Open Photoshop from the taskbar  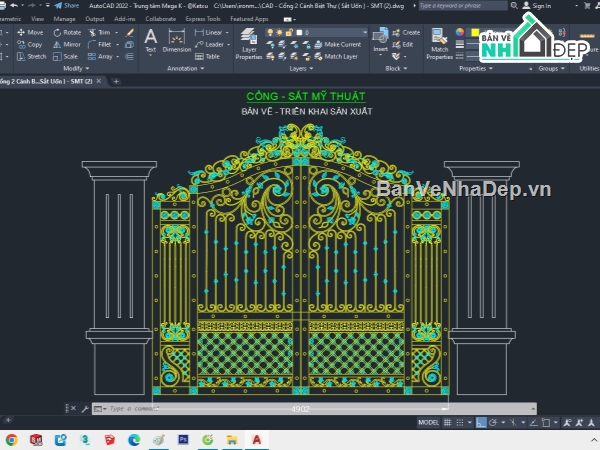click(x=183, y=440)
